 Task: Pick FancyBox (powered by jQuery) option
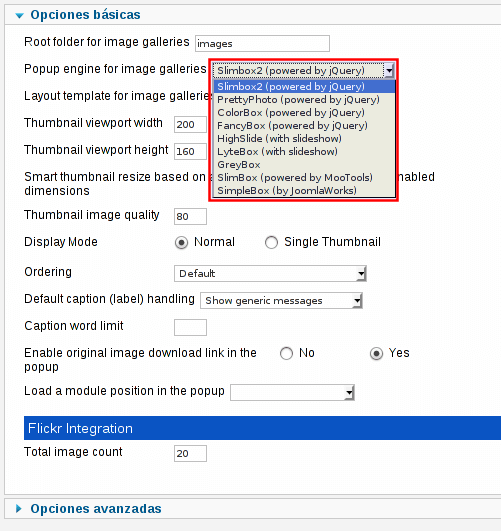(x=292, y=126)
